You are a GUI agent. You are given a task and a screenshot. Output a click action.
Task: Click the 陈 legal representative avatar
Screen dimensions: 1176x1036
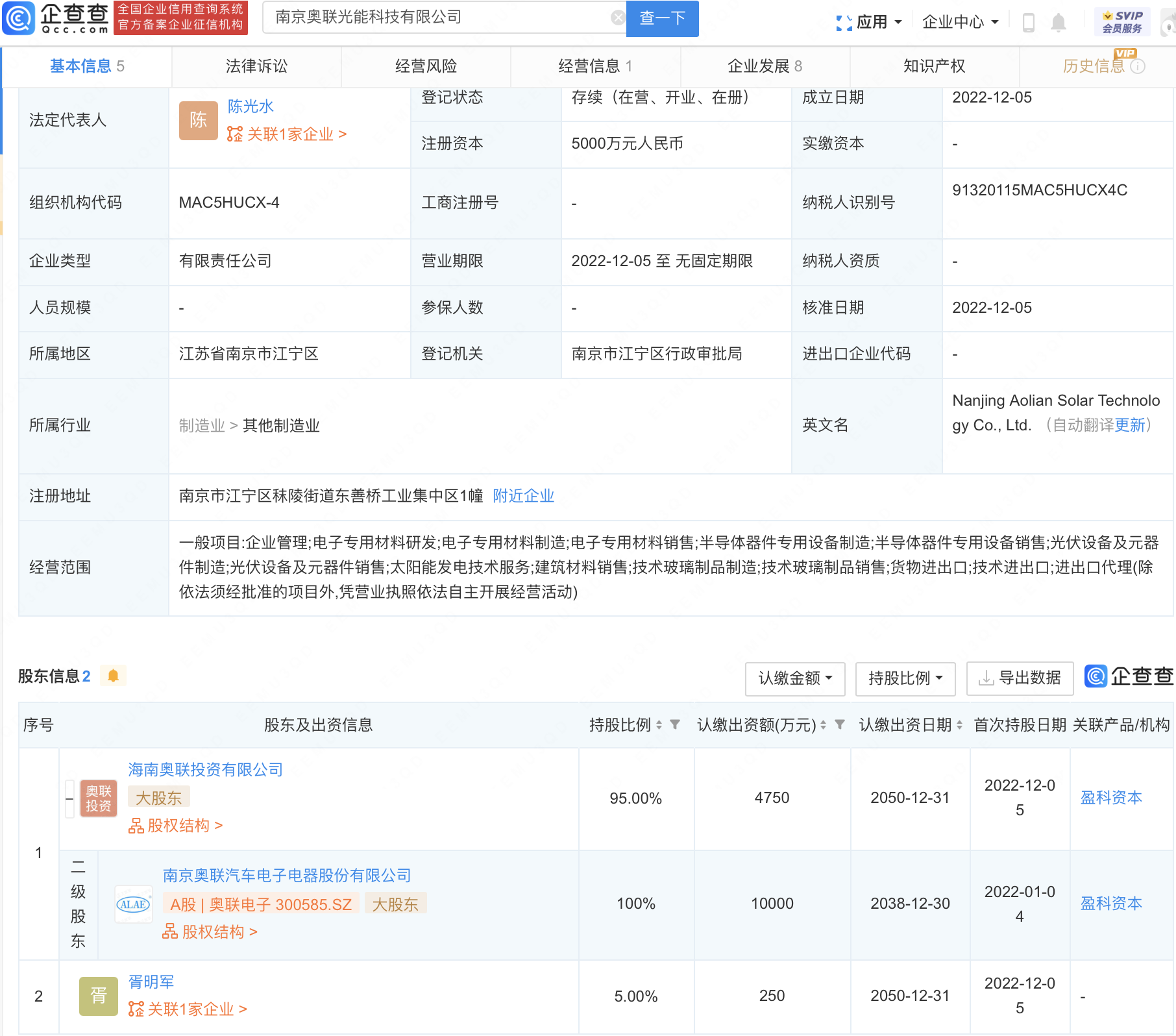[x=199, y=120]
